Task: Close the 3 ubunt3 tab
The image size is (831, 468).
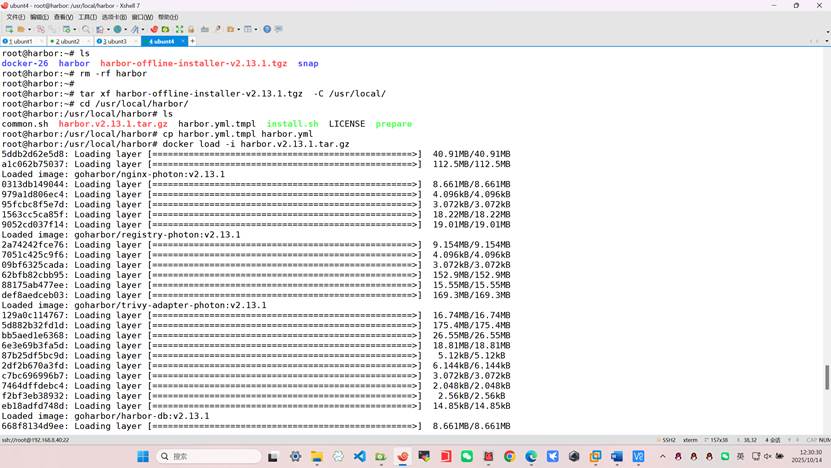Action: pos(136,41)
